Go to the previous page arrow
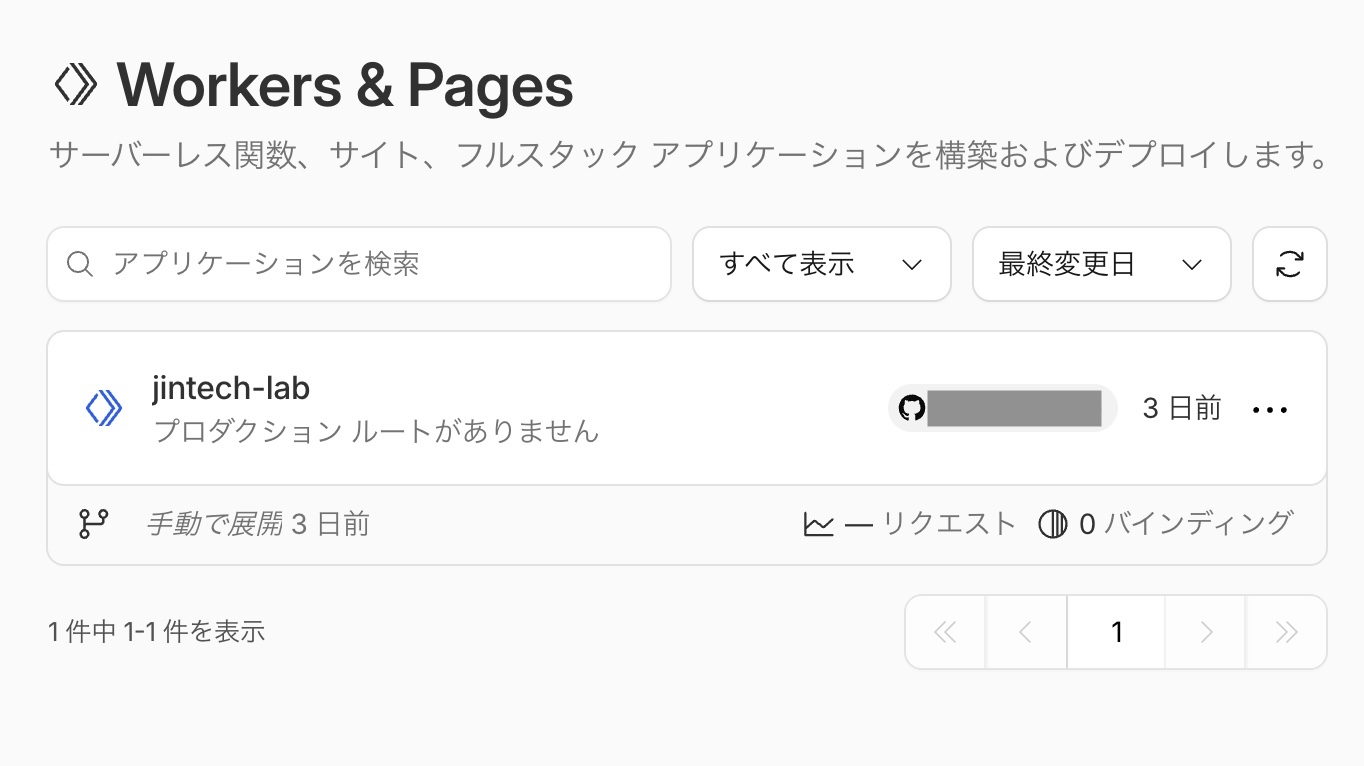 (x=1025, y=632)
